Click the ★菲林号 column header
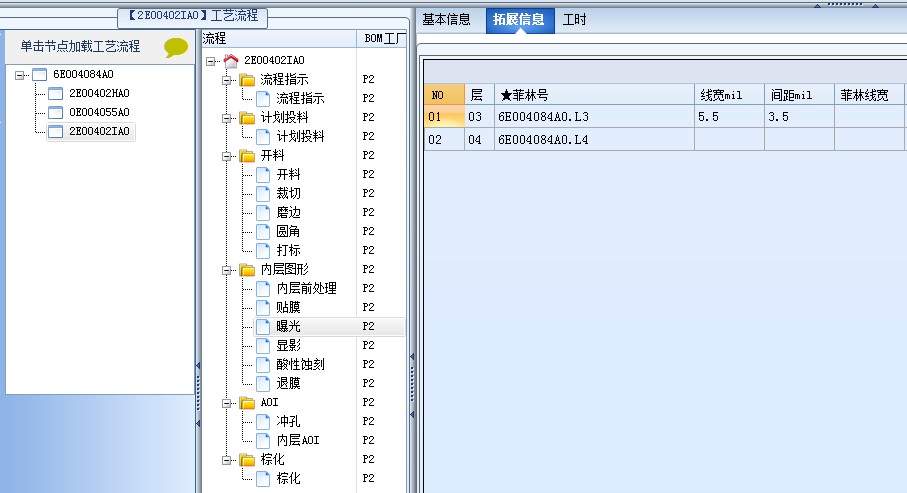 point(595,95)
